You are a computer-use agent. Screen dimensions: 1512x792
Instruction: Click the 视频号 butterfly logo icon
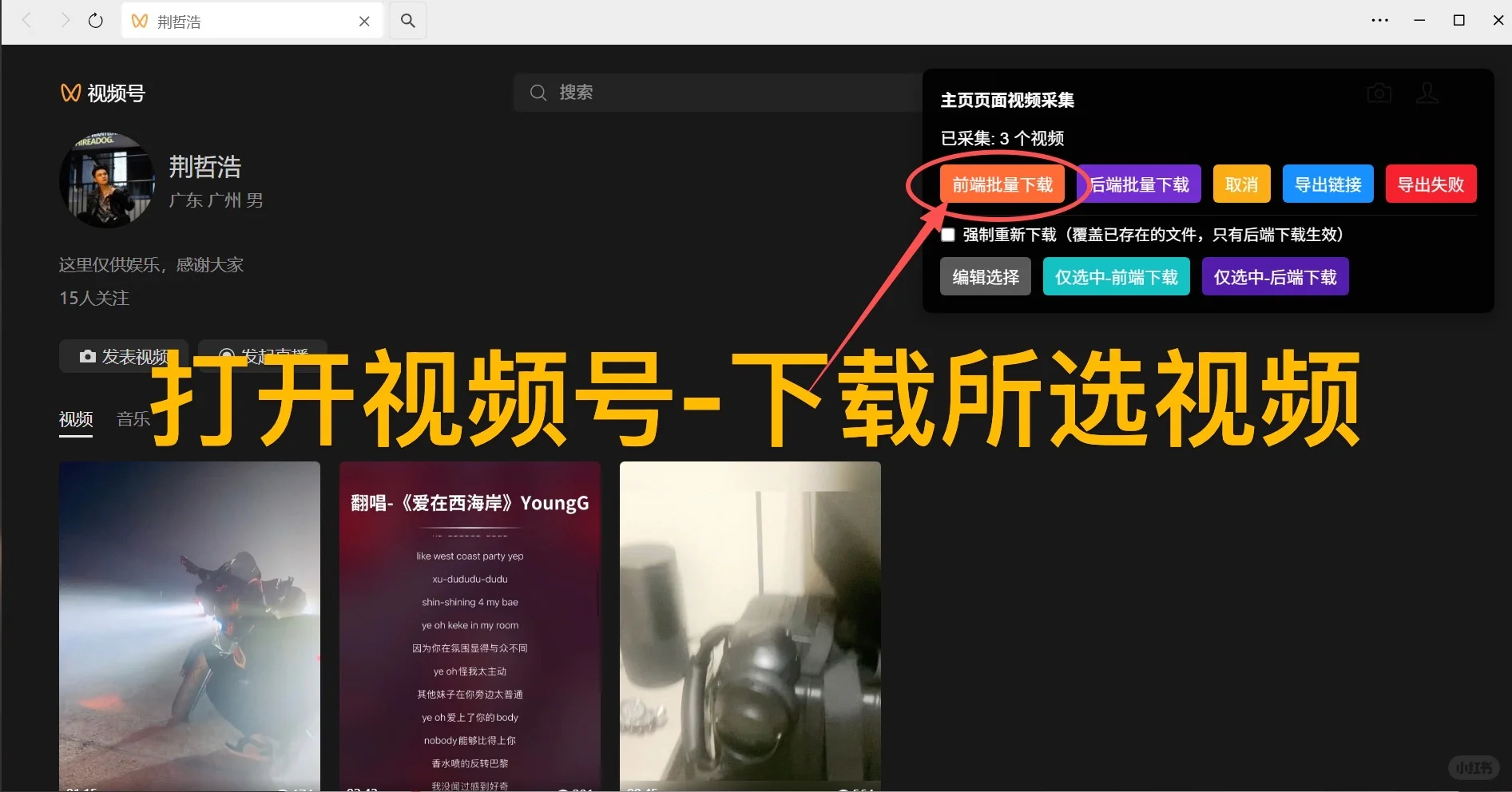[69, 93]
